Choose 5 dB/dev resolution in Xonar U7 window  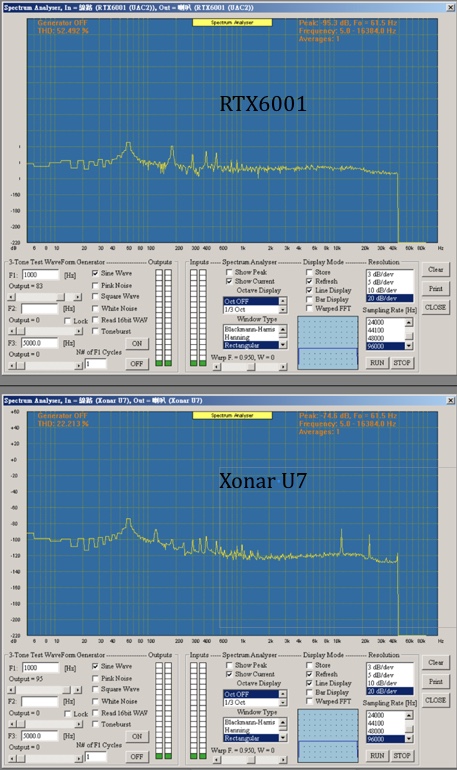coord(390,675)
